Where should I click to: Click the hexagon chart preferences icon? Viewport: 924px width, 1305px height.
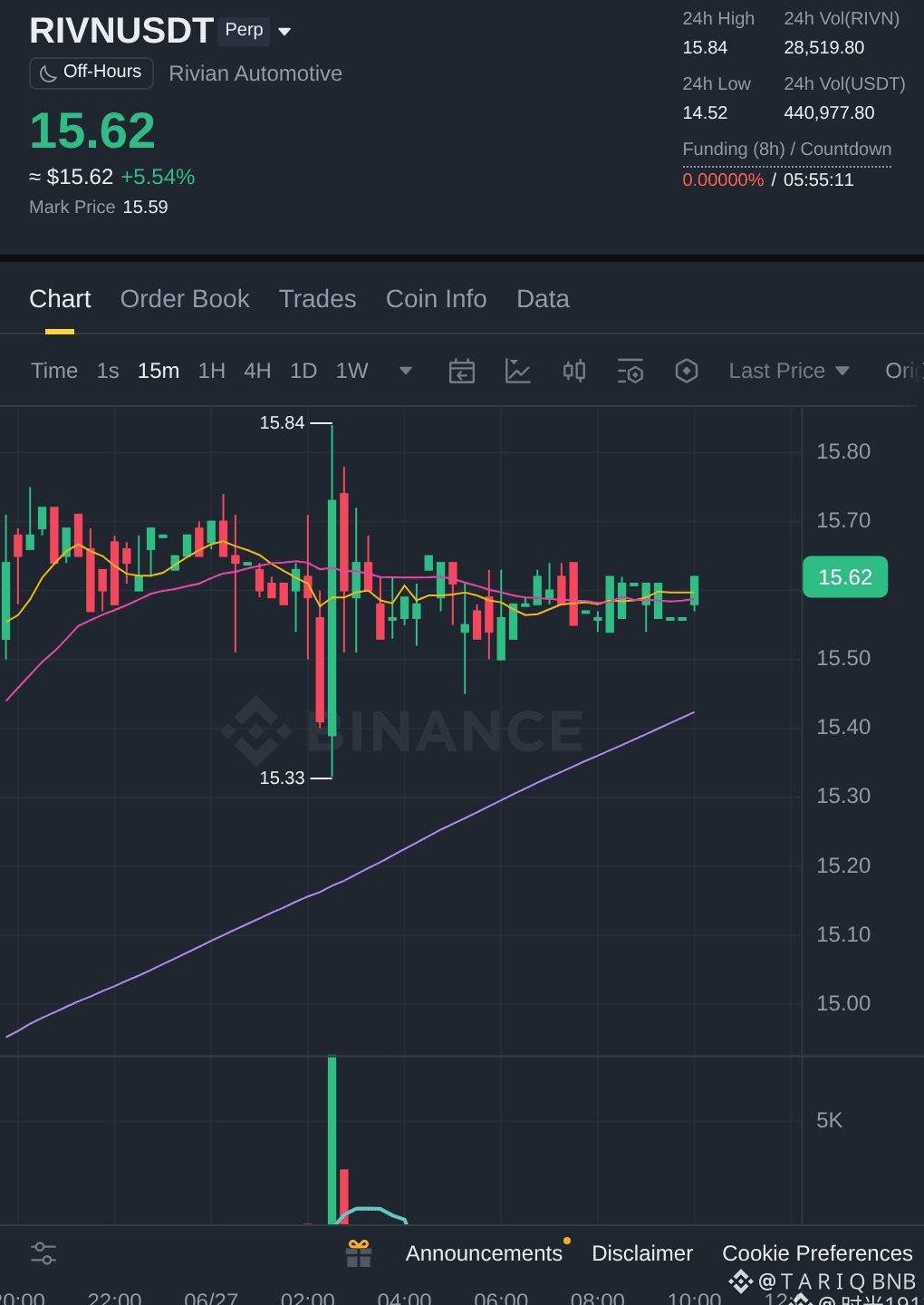pyautogui.click(x=687, y=371)
